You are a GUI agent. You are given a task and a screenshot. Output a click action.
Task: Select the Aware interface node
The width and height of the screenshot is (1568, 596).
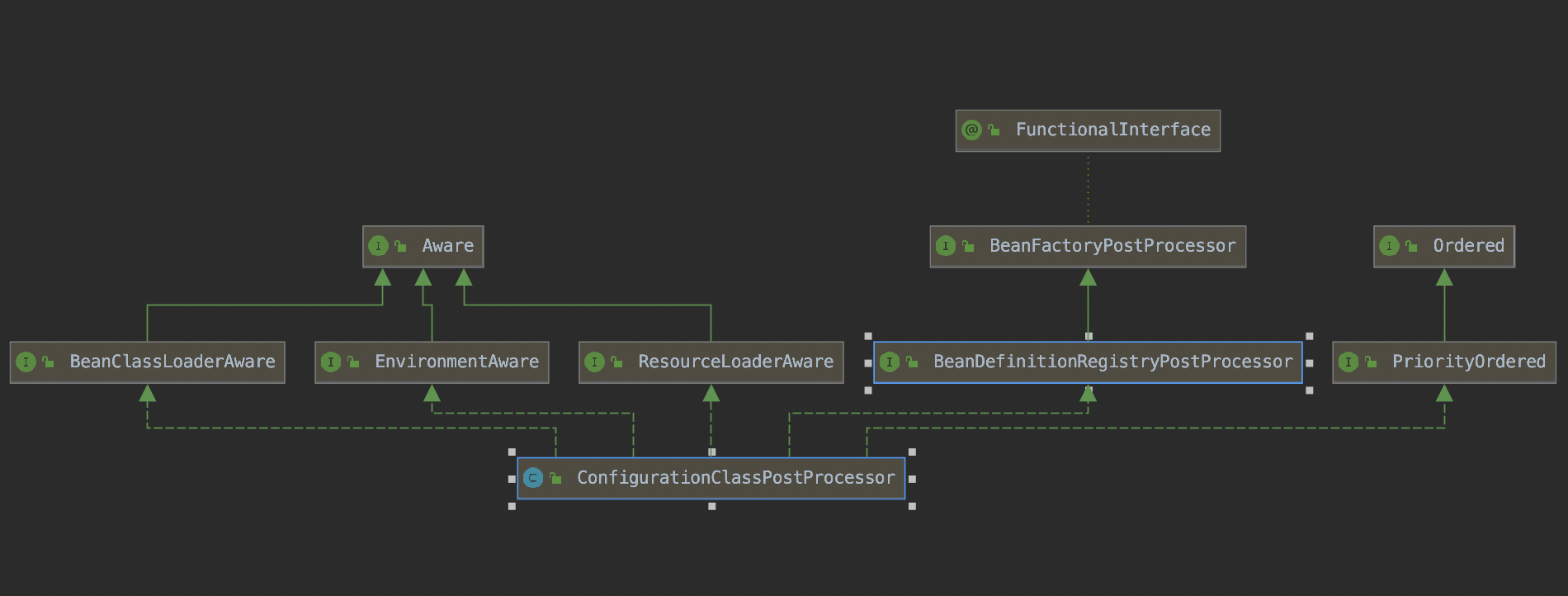[x=447, y=246]
